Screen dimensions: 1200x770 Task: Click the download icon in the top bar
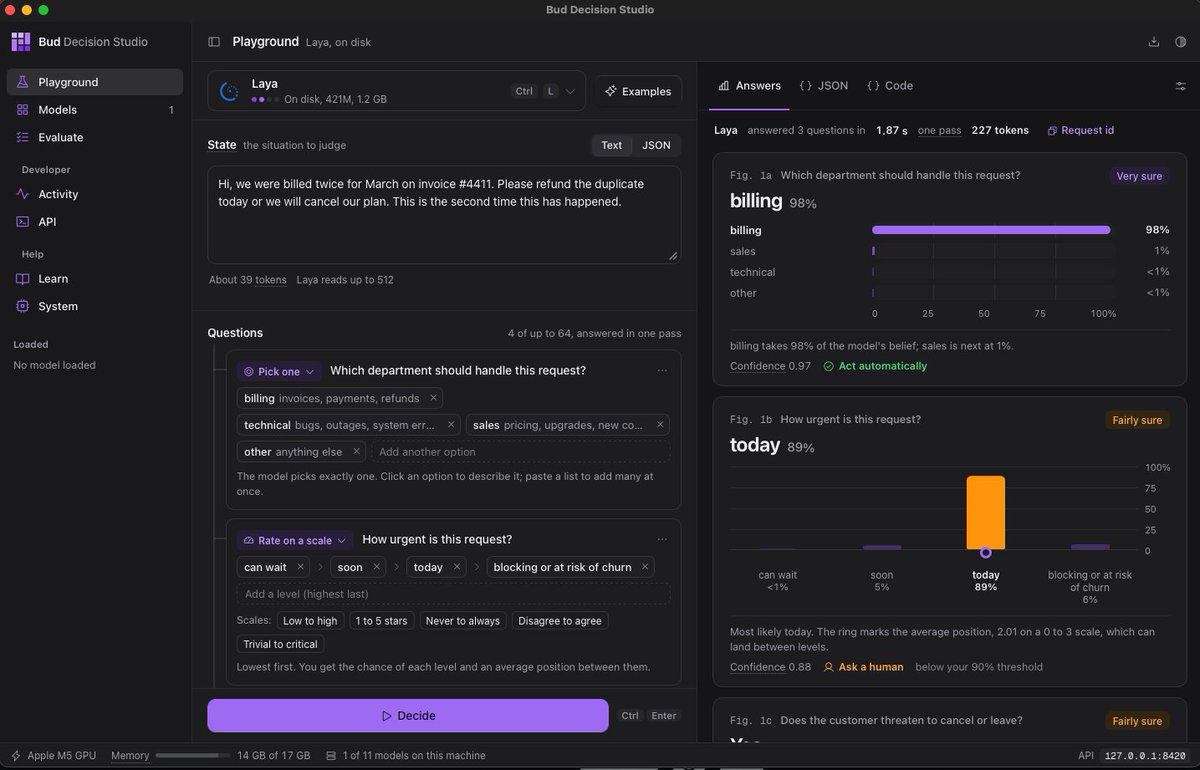click(1154, 42)
